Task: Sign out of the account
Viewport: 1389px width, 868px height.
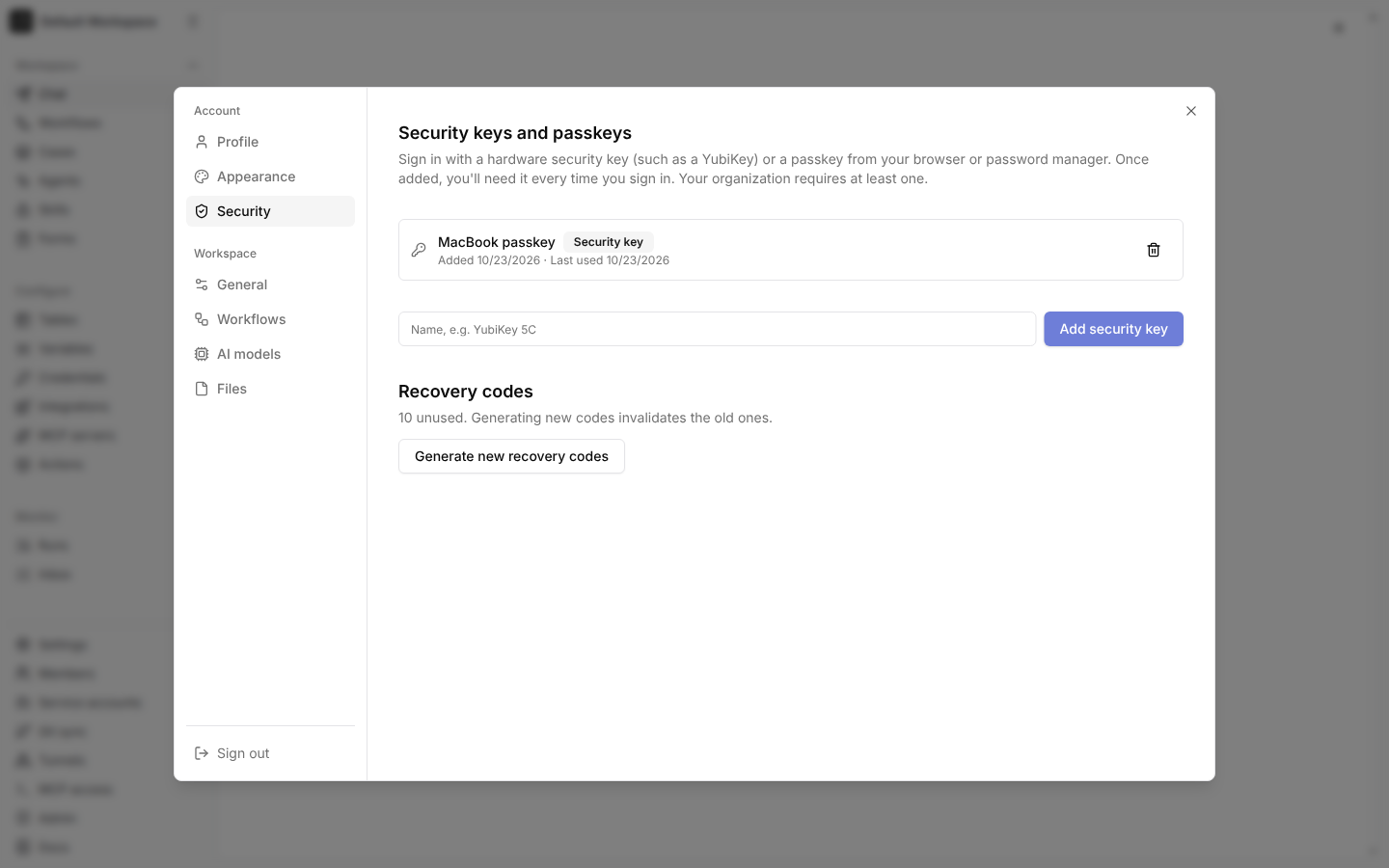Action: pos(270,753)
